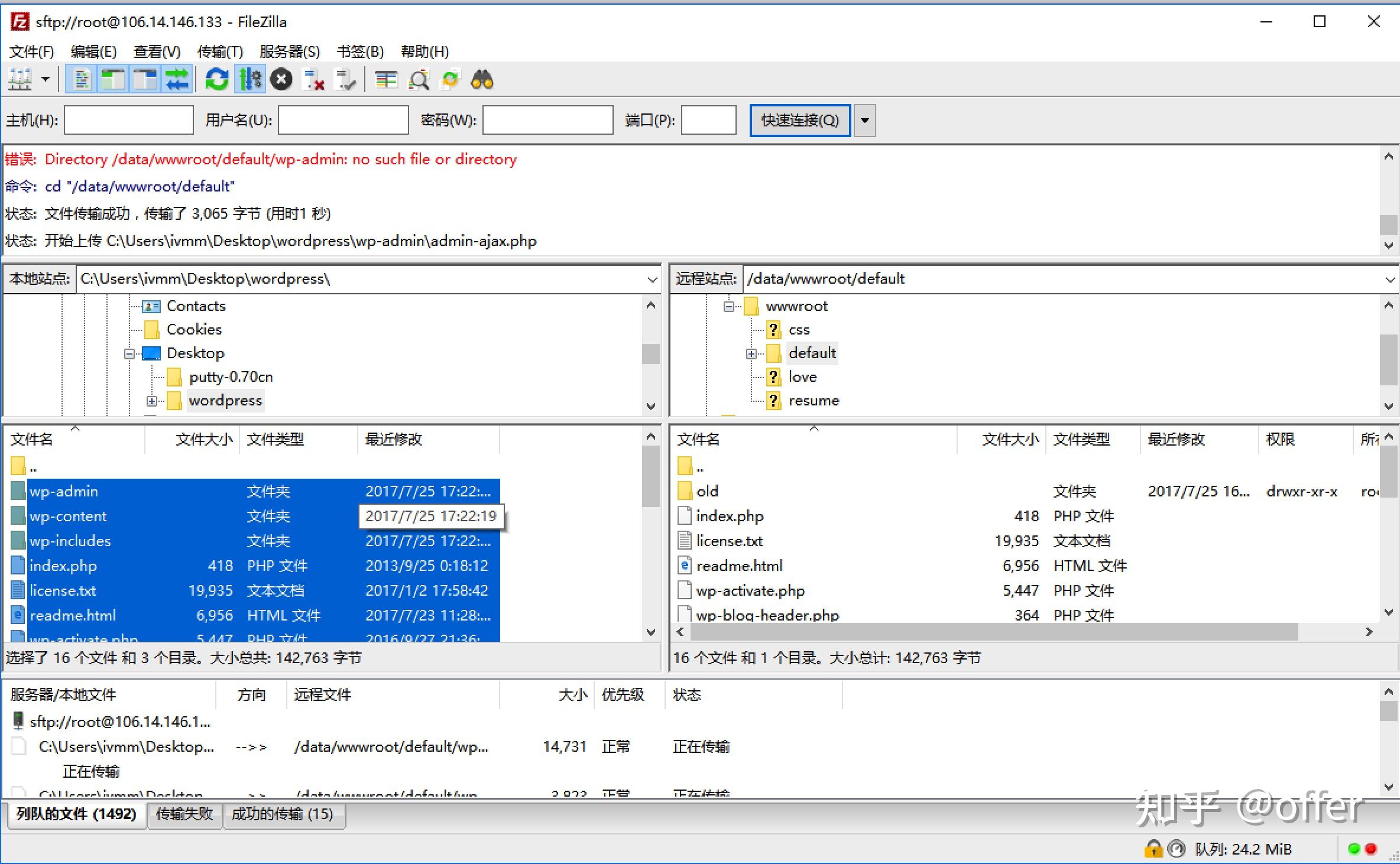Expand the default remote tree folder

(751, 354)
